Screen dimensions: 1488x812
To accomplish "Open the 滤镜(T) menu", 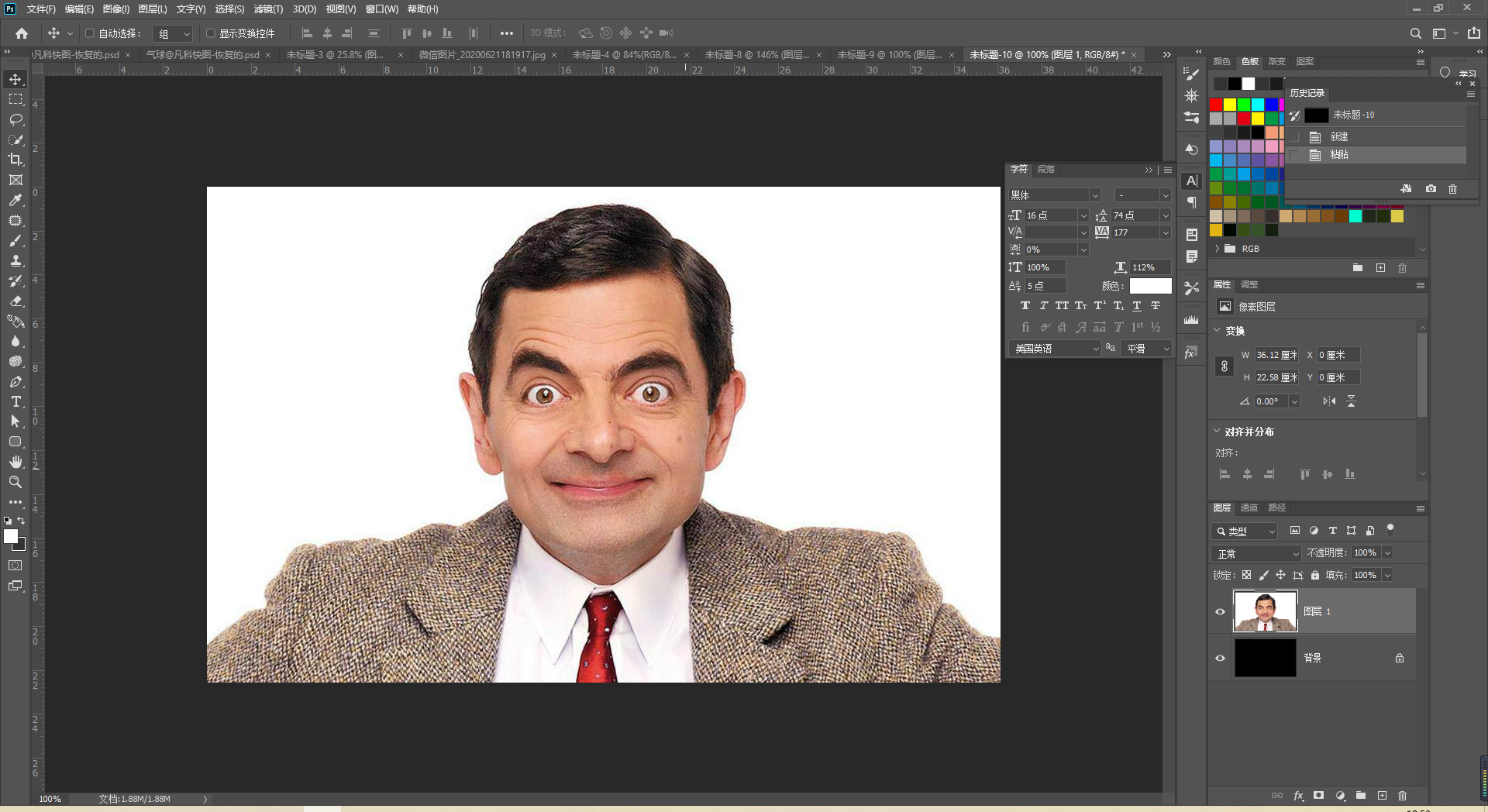I will click(x=268, y=9).
